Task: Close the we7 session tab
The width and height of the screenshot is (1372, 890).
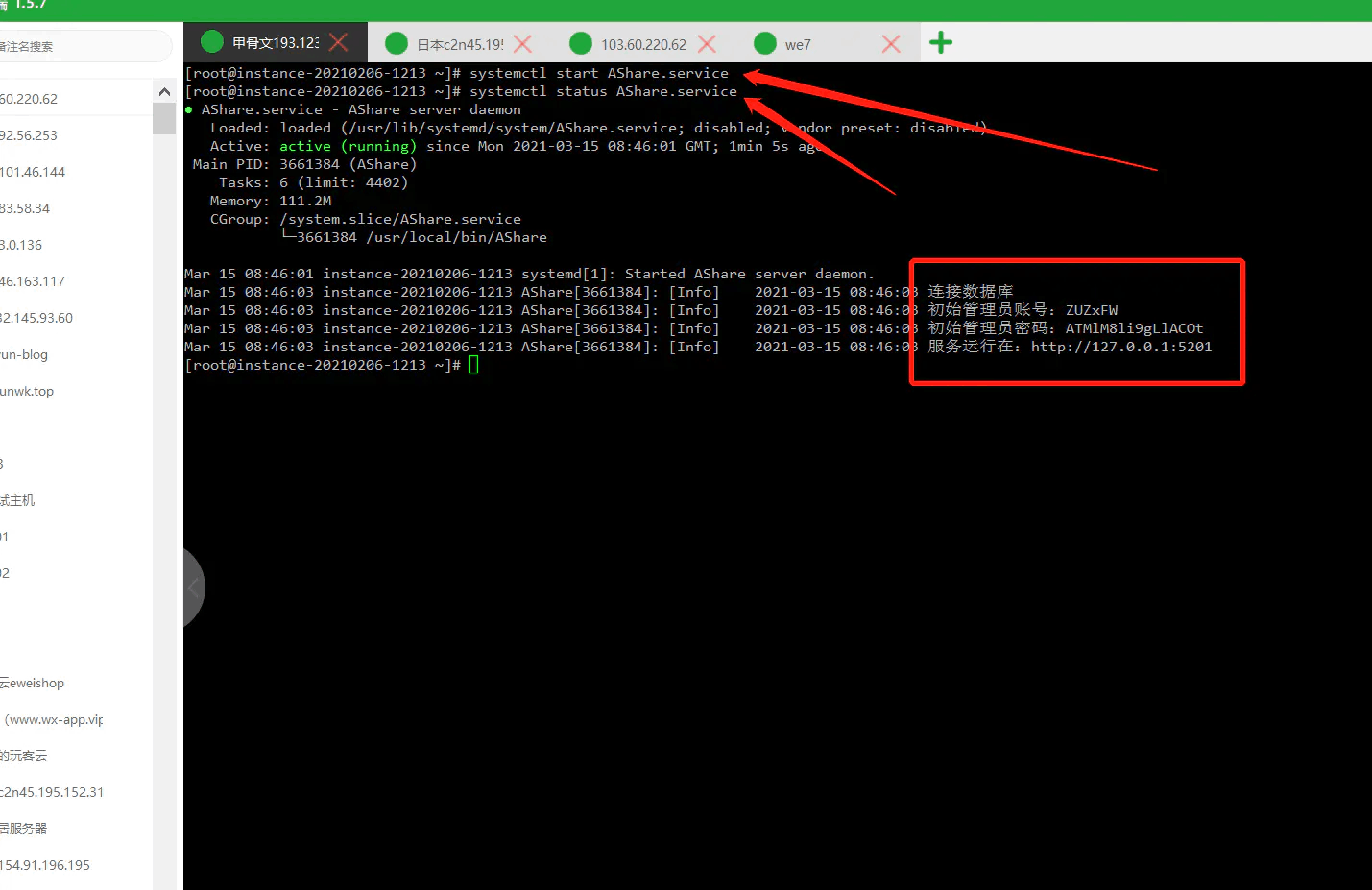Action: click(x=891, y=44)
